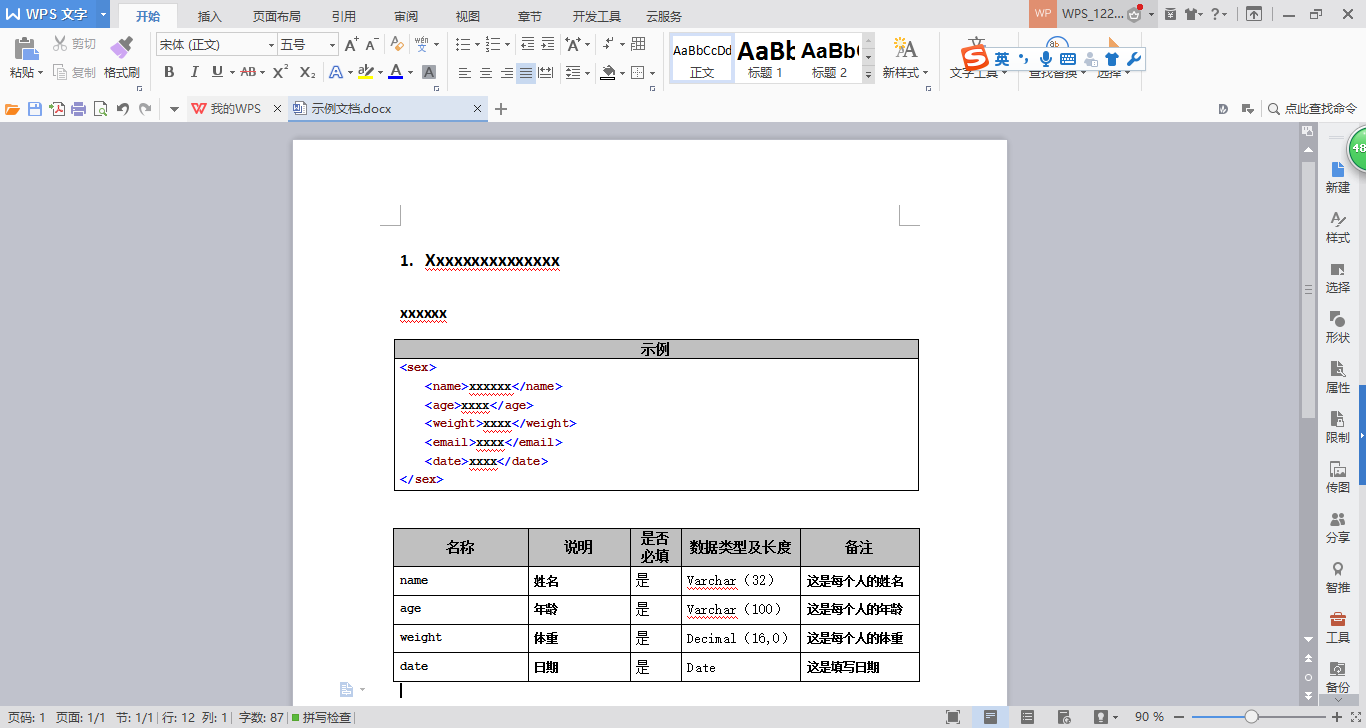
Task: Open the font size 五号 dropdown
Action: coord(333,45)
